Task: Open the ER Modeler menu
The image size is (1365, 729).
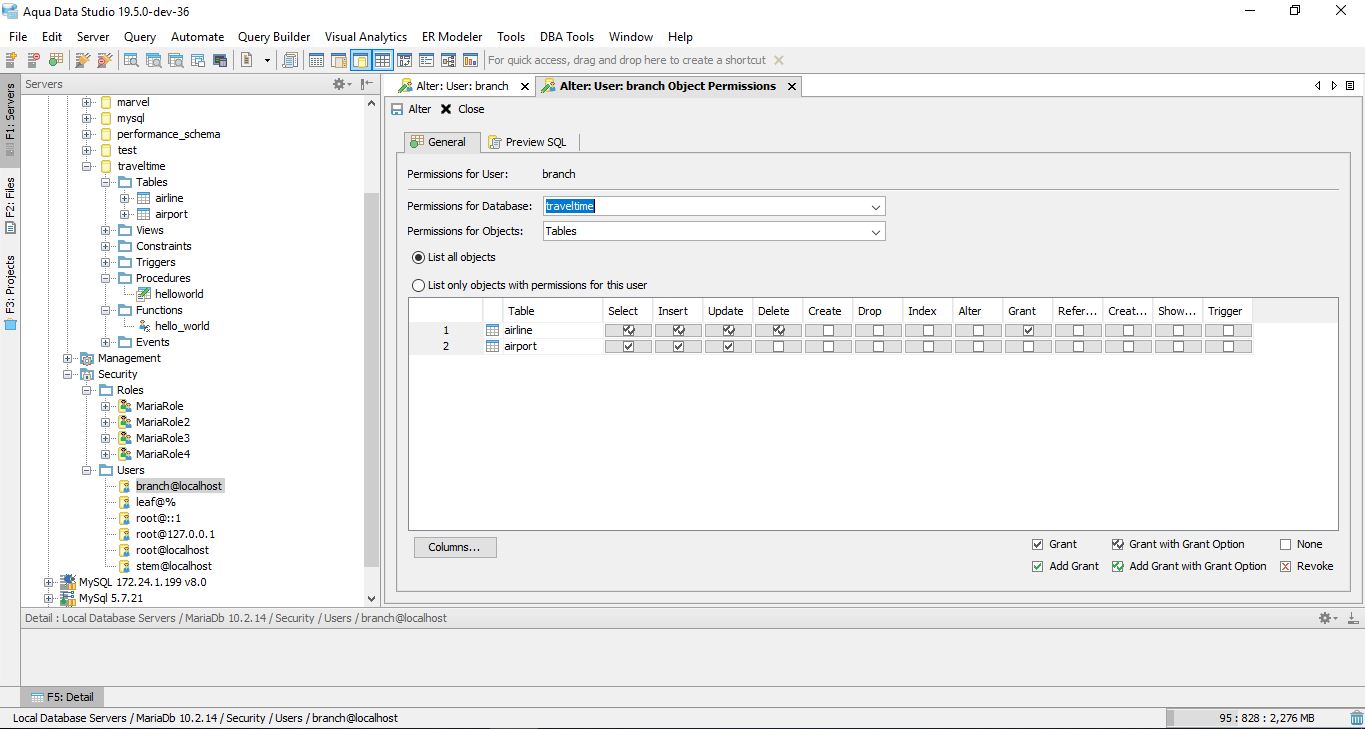Action: point(451,37)
